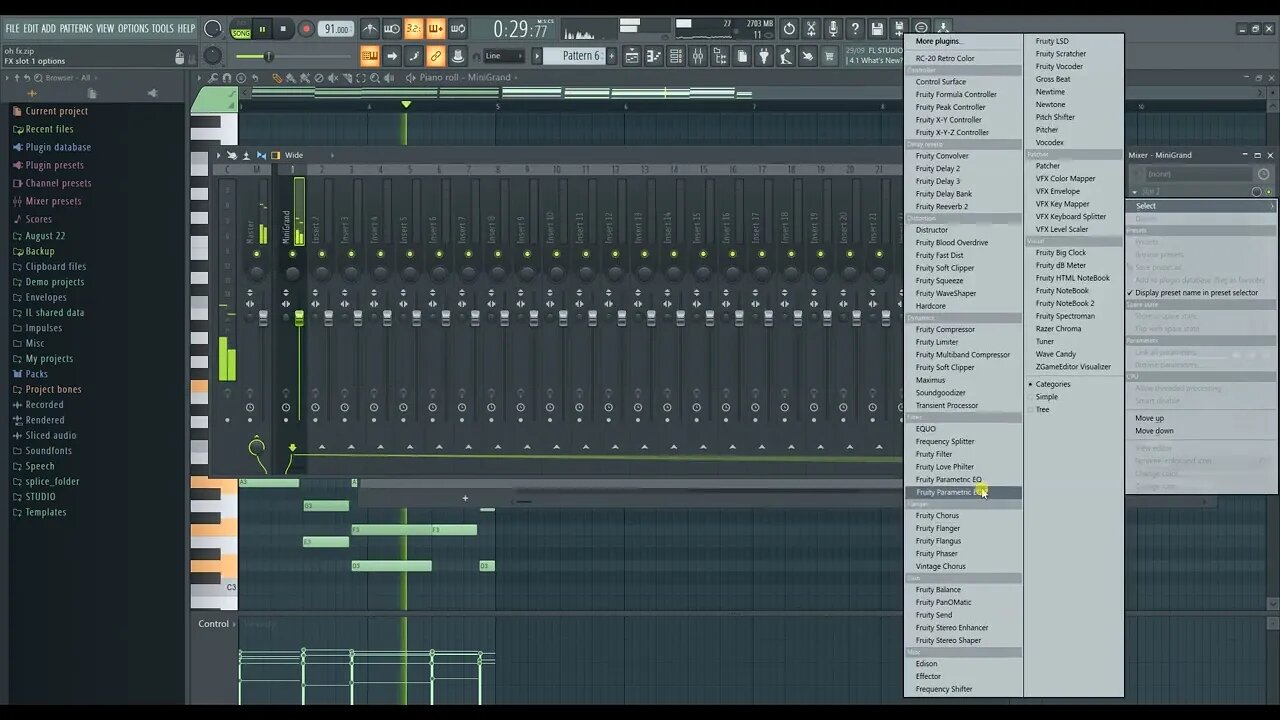Select zoom magnifier tool in piano roll
Screen dimensions: 1280x720
(375, 78)
